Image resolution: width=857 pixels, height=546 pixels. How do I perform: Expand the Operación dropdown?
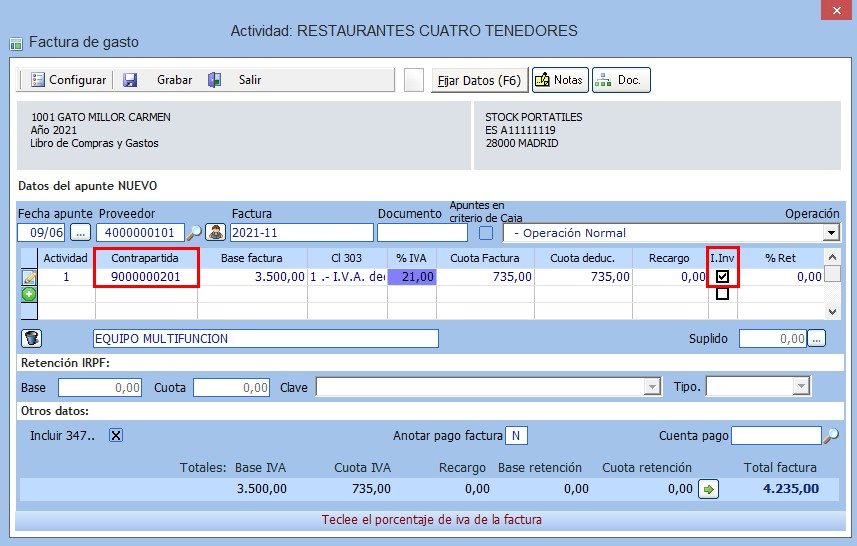831,233
